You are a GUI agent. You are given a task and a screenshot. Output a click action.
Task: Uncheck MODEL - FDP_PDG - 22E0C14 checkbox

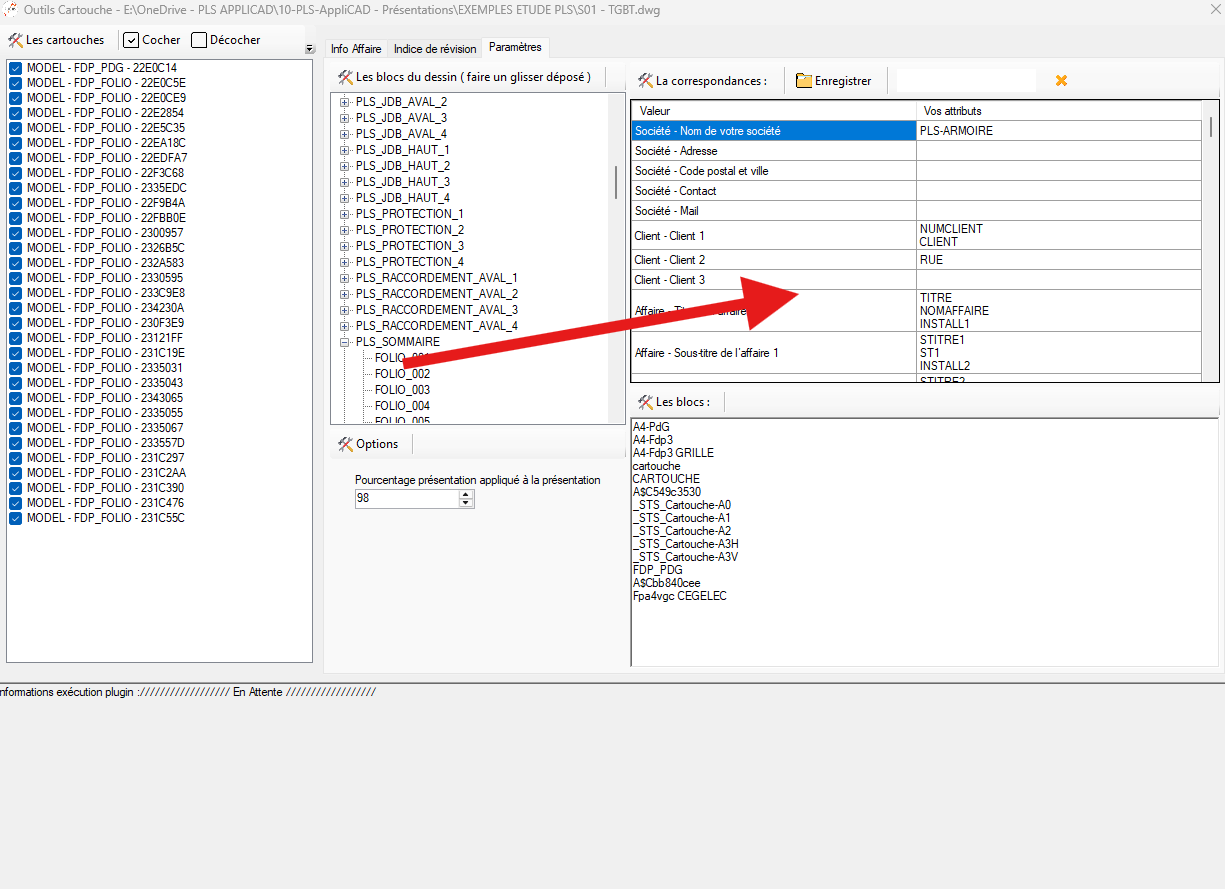tap(16, 68)
